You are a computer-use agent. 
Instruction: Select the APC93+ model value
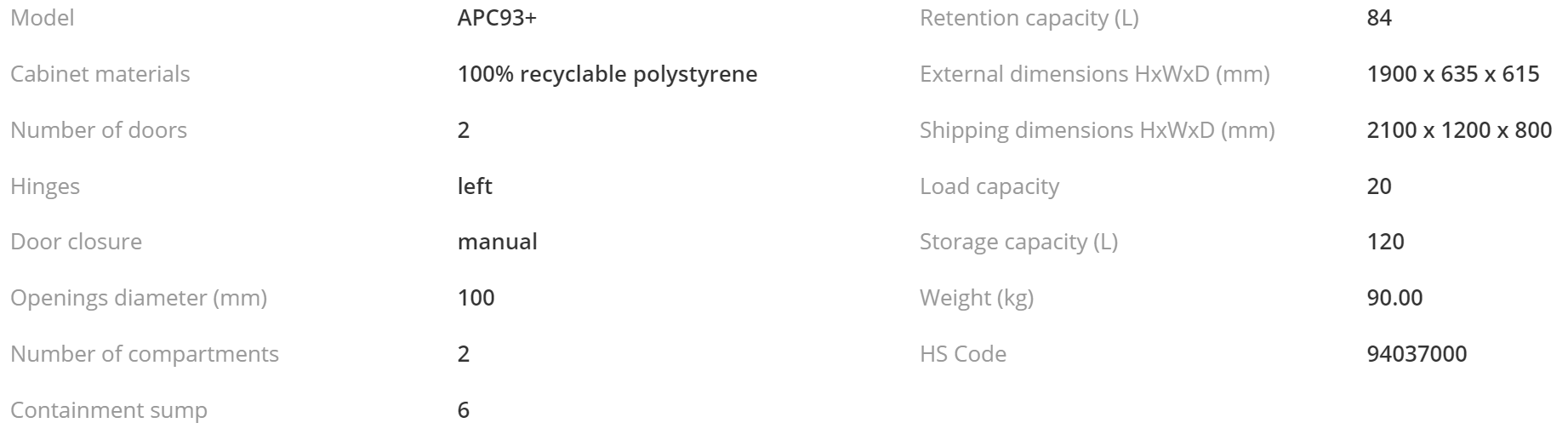coord(497,18)
